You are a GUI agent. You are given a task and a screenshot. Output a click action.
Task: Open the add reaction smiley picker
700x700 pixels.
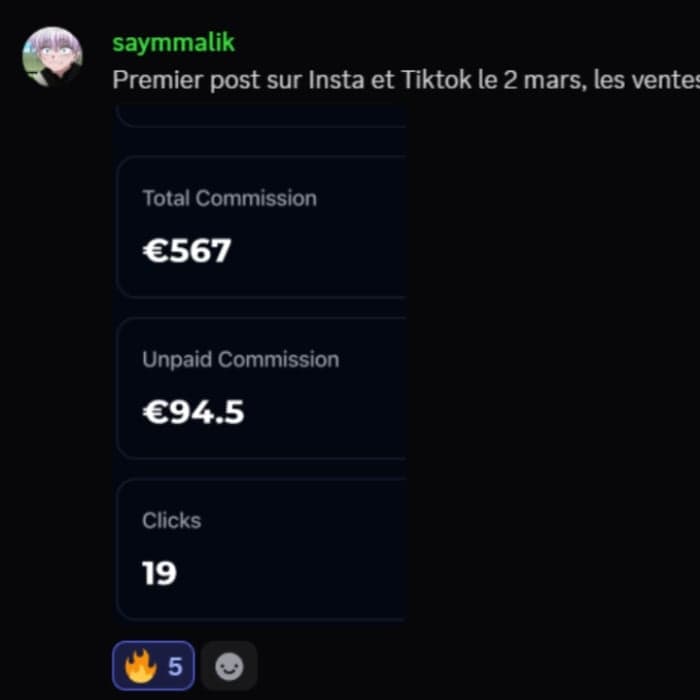point(229,666)
